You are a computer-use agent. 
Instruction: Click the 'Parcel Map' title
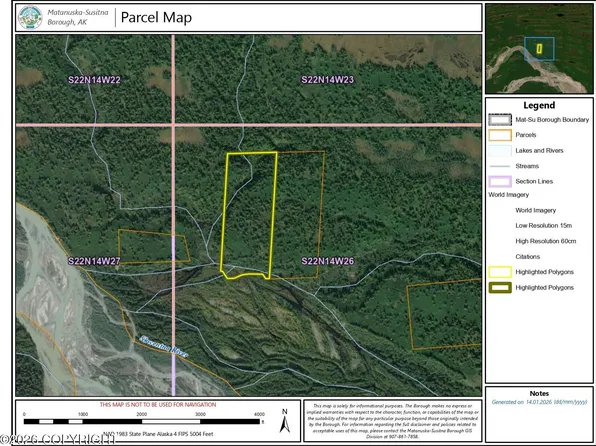pyautogui.click(x=156, y=17)
